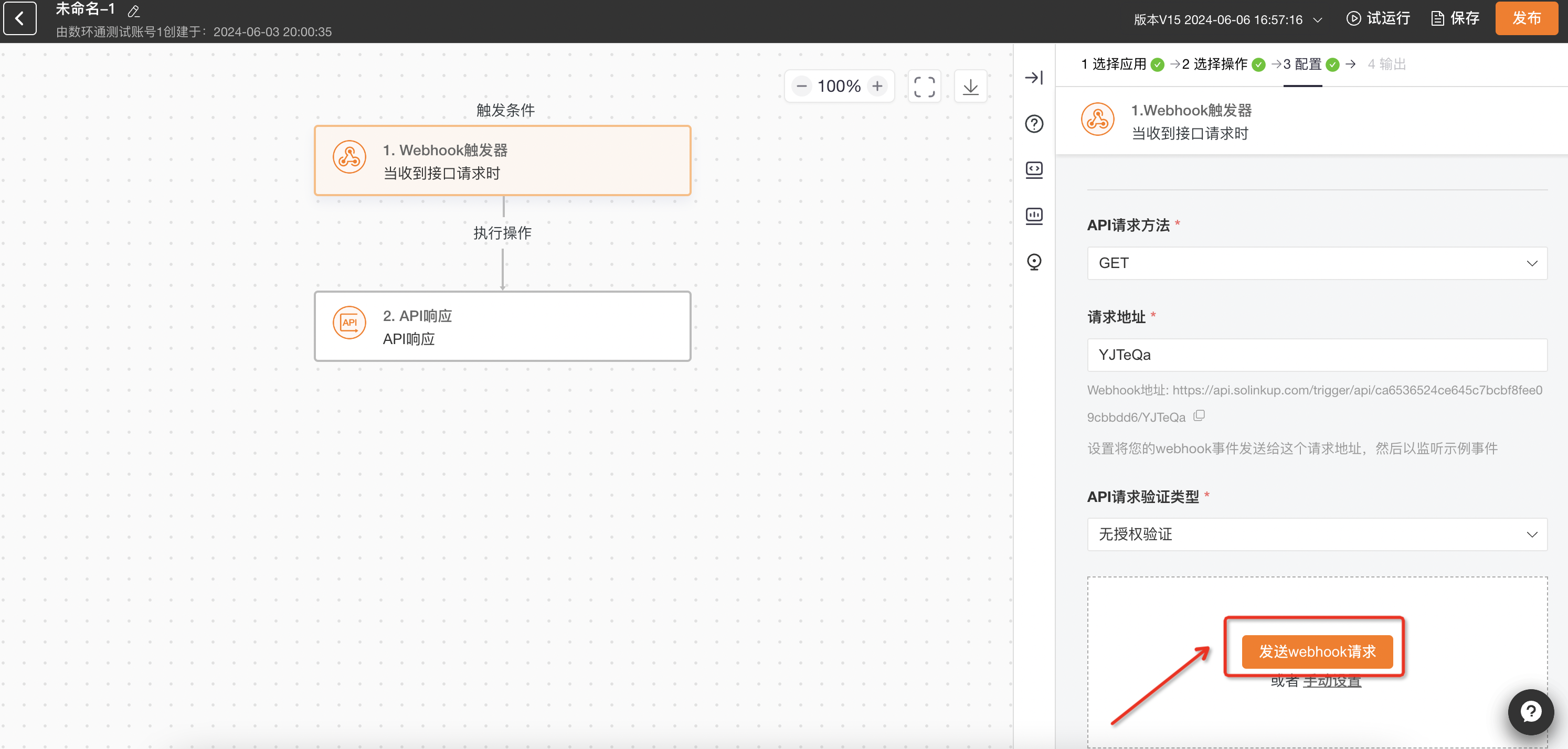The width and height of the screenshot is (1568, 749).
Task: Open the floating help chat bubble
Action: tap(1530, 711)
